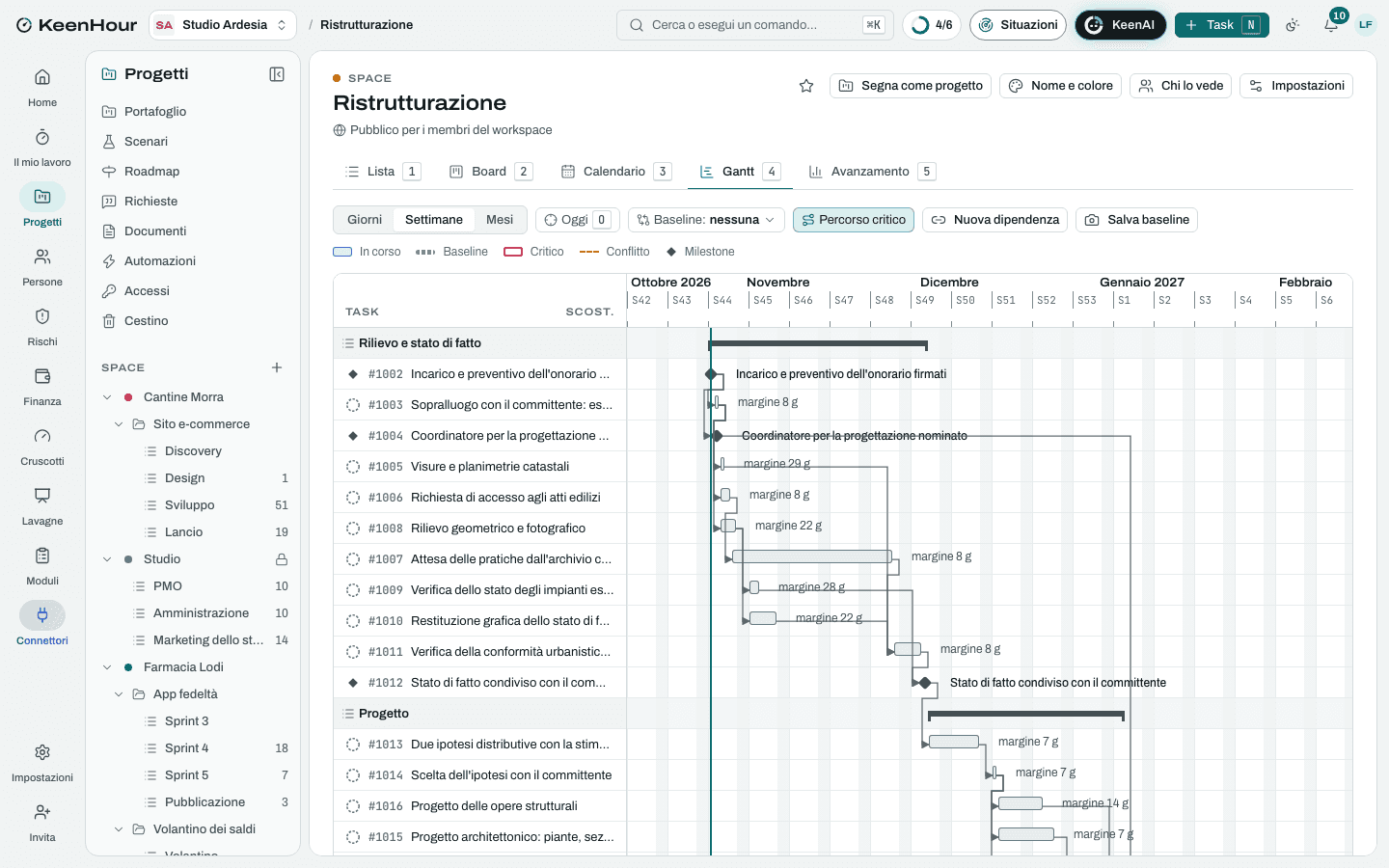Add a new space with plus icon
Image resolution: width=1389 pixels, height=868 pixels.
click(x=277, y=367)
